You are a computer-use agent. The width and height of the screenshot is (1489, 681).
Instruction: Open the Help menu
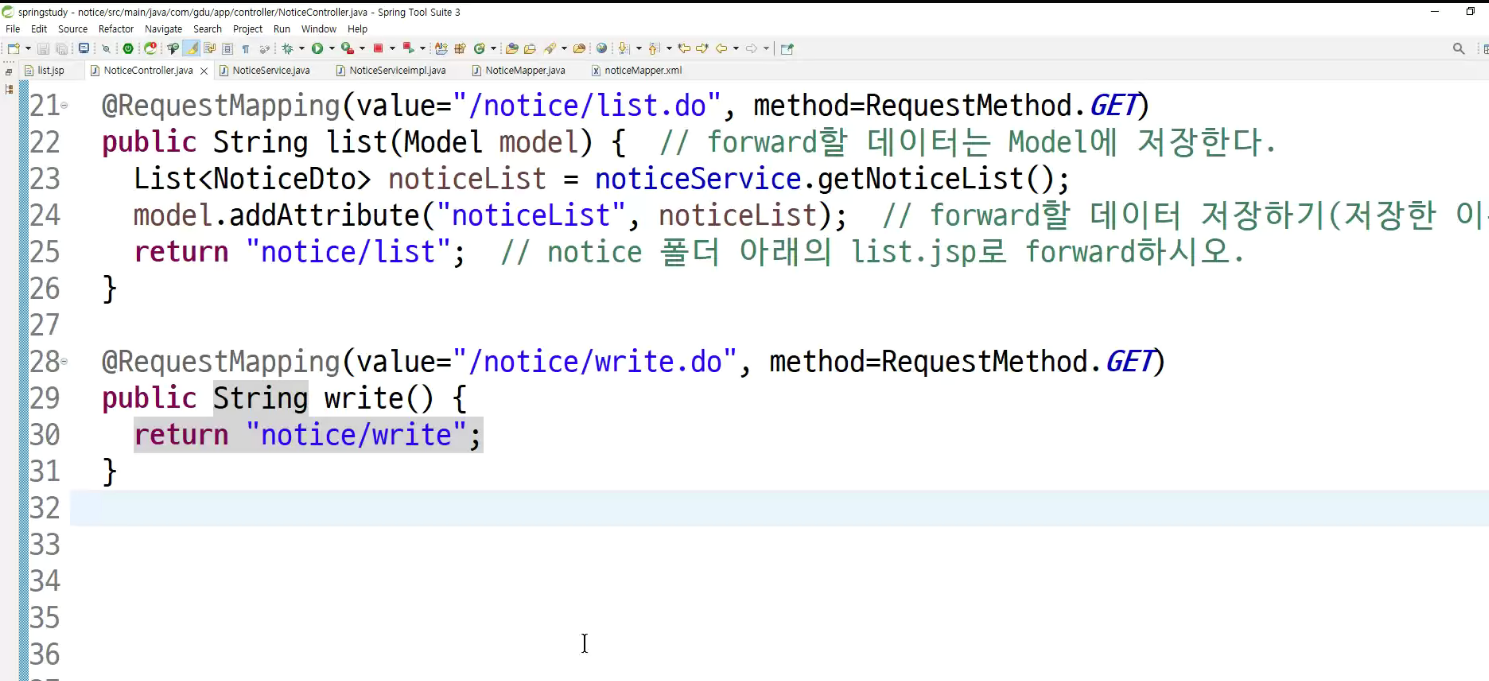pyautogui.click(x=358, y=29)
